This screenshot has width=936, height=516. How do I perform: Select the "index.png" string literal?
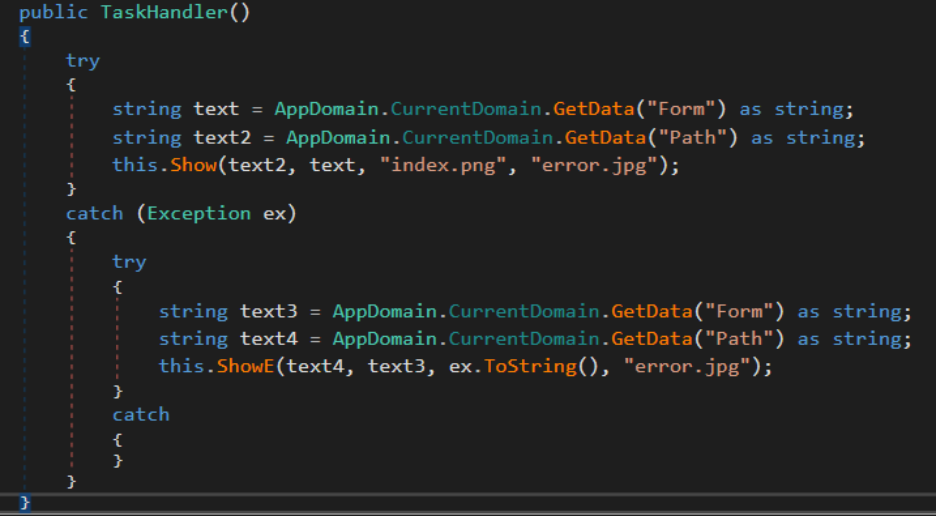tap(427, 165)
